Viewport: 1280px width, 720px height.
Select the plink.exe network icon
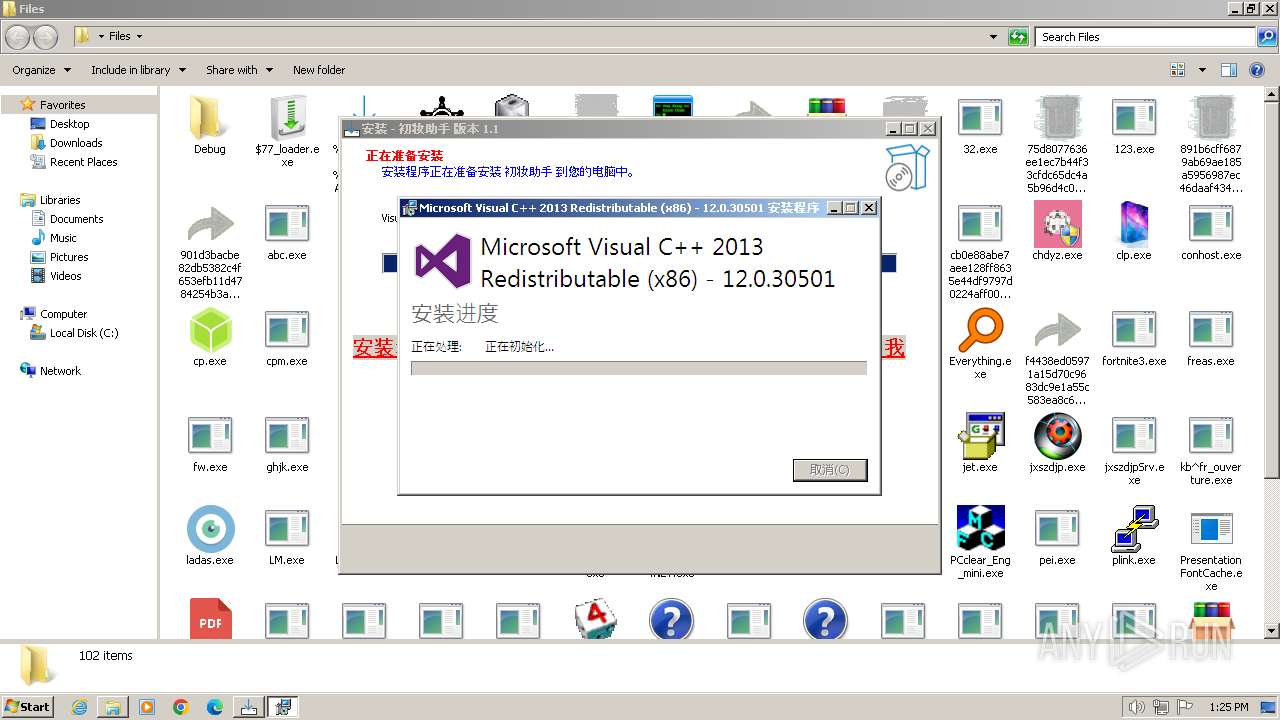click(x=1134, y=529)
